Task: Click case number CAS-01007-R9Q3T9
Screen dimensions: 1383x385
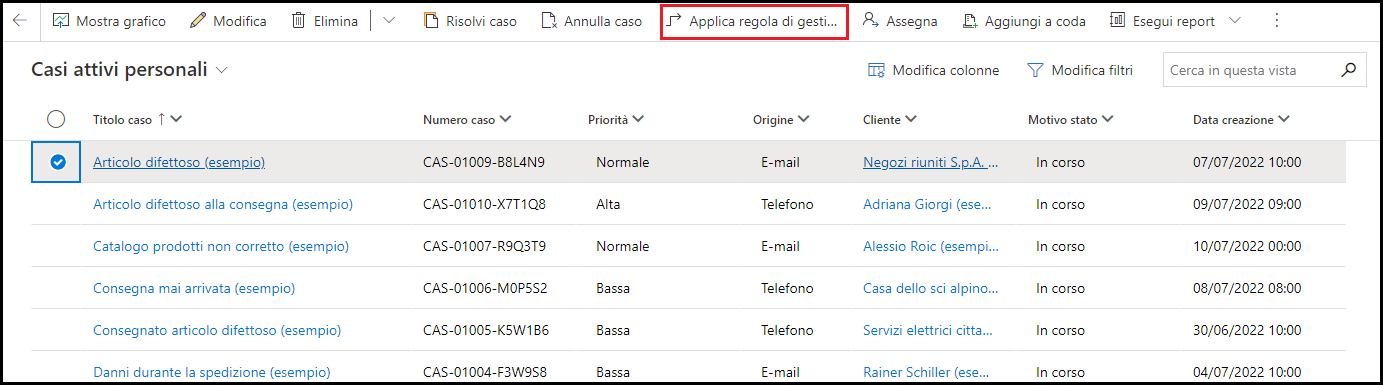Action: (485, 246)
